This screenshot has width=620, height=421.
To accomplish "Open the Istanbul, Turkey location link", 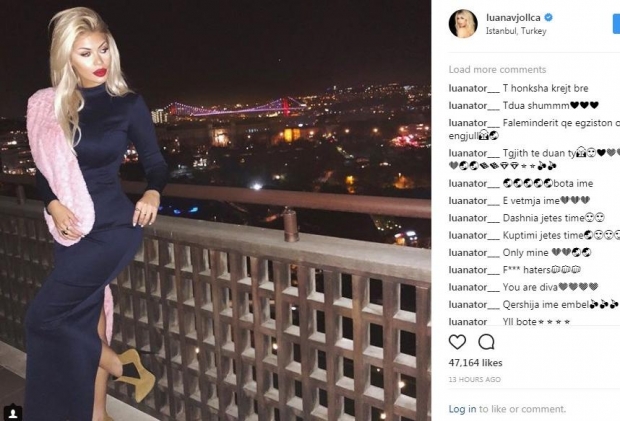I will click(516, 31).
